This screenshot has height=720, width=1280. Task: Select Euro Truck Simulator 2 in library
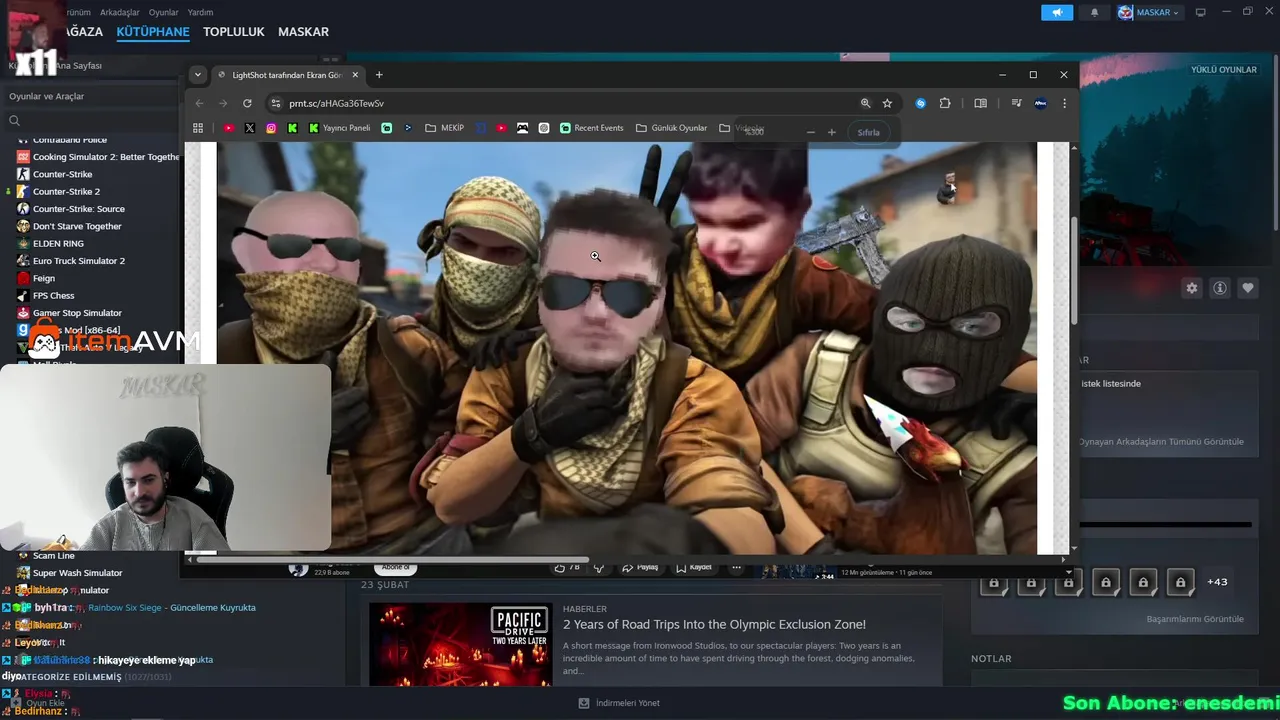(x=79, y=261)
